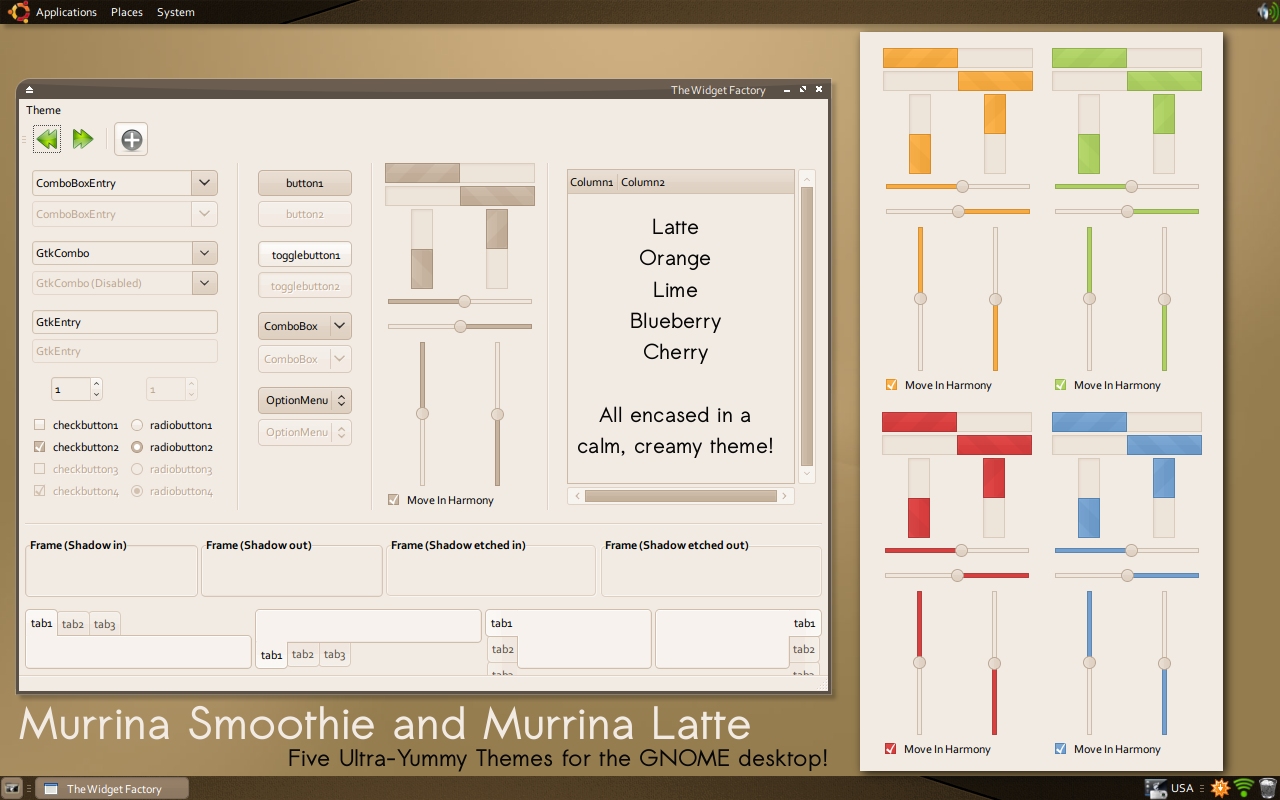Open the System menu
The height and width of the screenshot is (800, 1280).
point(176,12)
